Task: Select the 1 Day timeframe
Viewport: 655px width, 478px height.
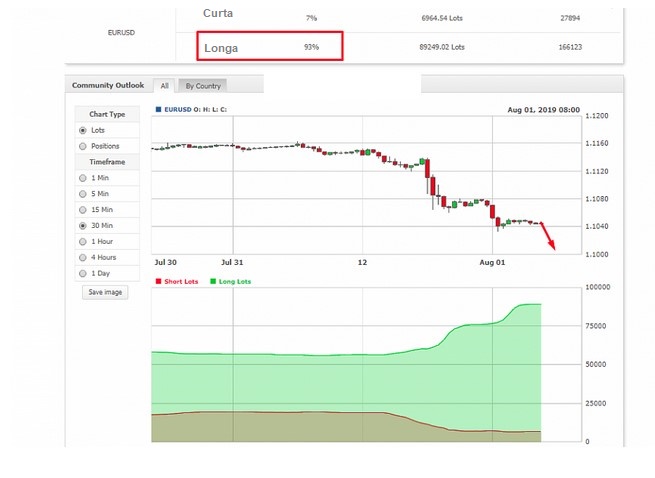Action: (83, 273)
